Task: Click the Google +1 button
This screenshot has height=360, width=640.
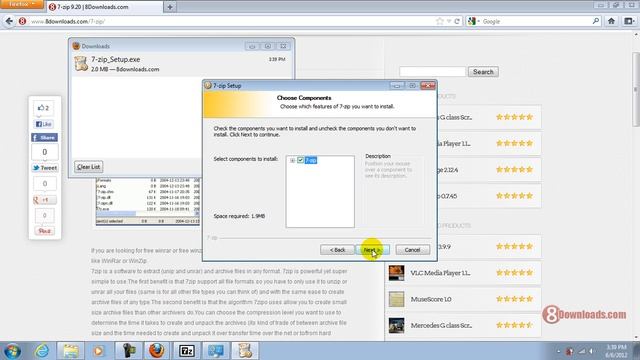Action: pos(44,200)
